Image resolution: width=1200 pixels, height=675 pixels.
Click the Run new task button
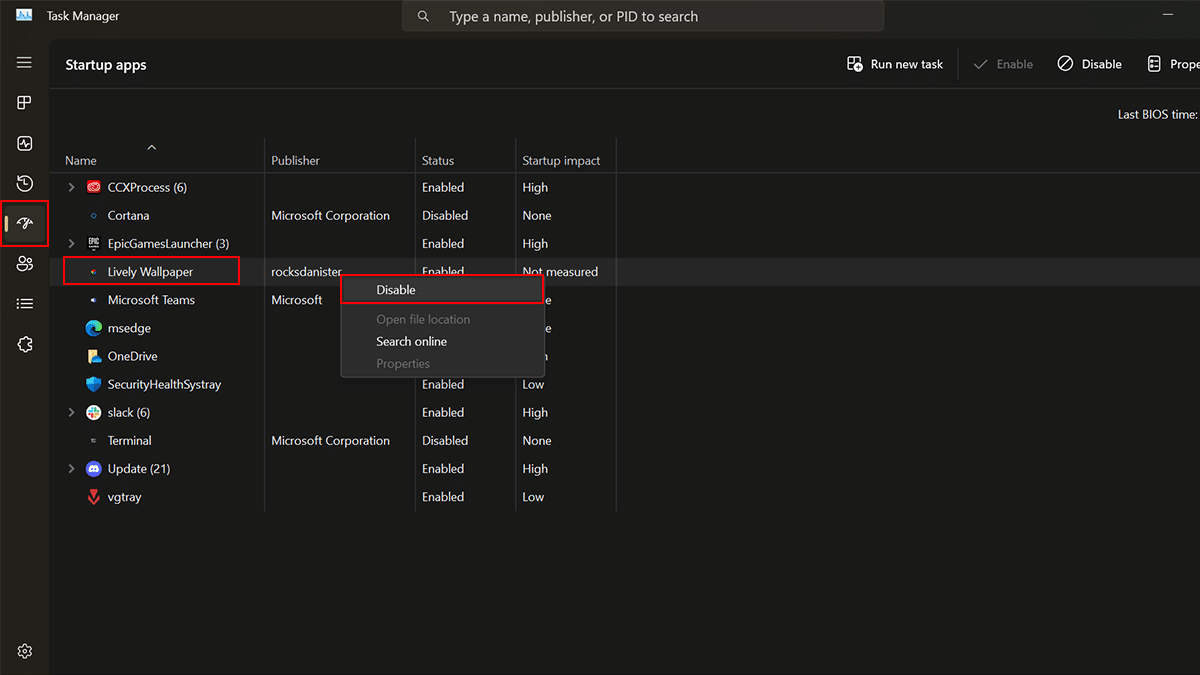point(895,64)
